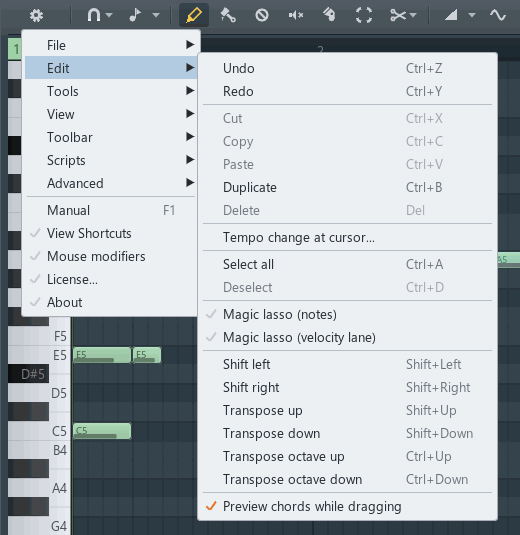Select Tempo change at cursor...
This screenshot has height=535, width=520.
click(347, 237)
